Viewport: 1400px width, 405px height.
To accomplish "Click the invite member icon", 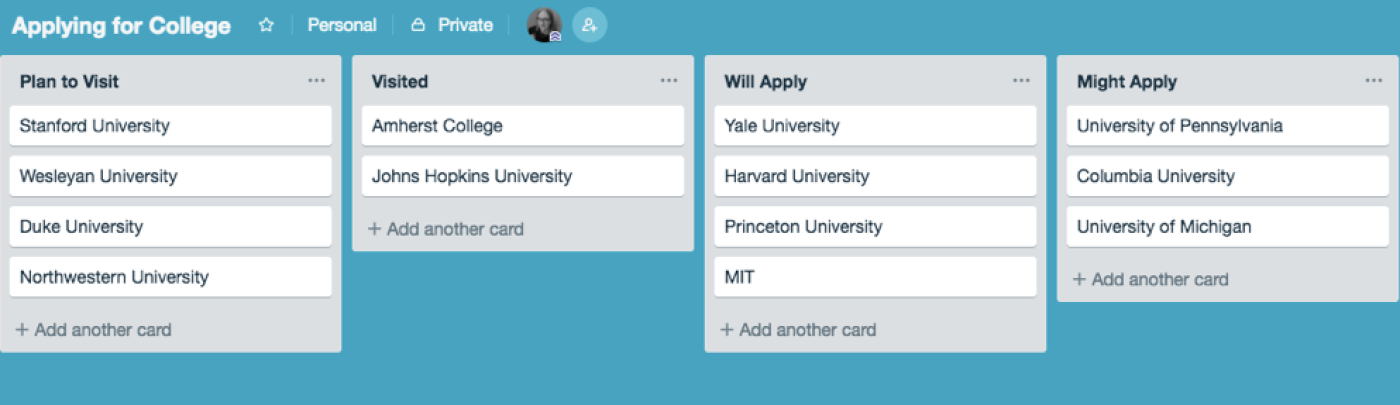I will click(x=590, y=25).
